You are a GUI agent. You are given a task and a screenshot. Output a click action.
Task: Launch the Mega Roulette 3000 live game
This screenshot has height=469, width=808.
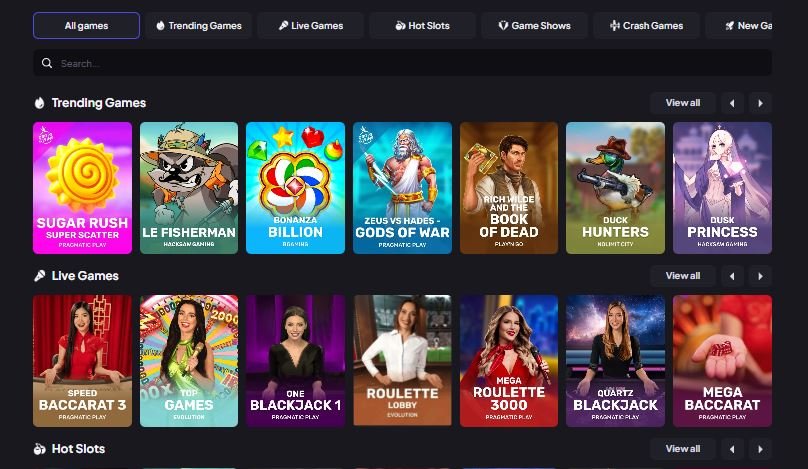[509, 361]
